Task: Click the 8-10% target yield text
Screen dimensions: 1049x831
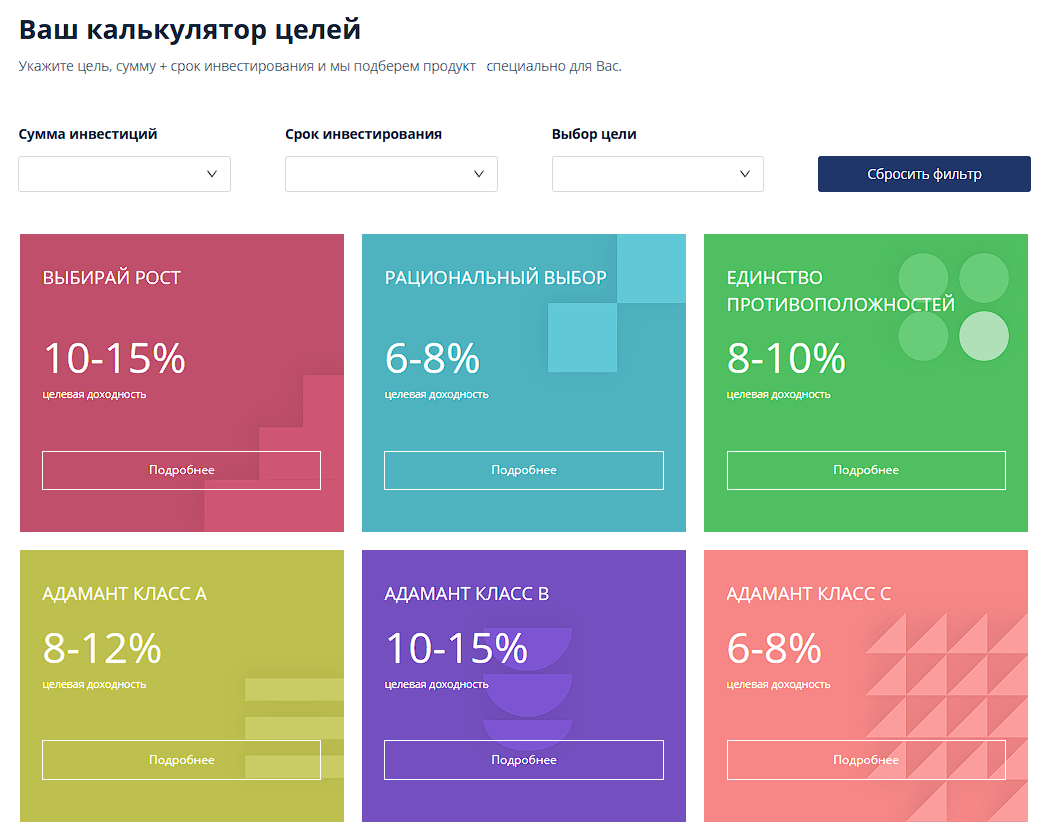Action: tap(786, 358)
